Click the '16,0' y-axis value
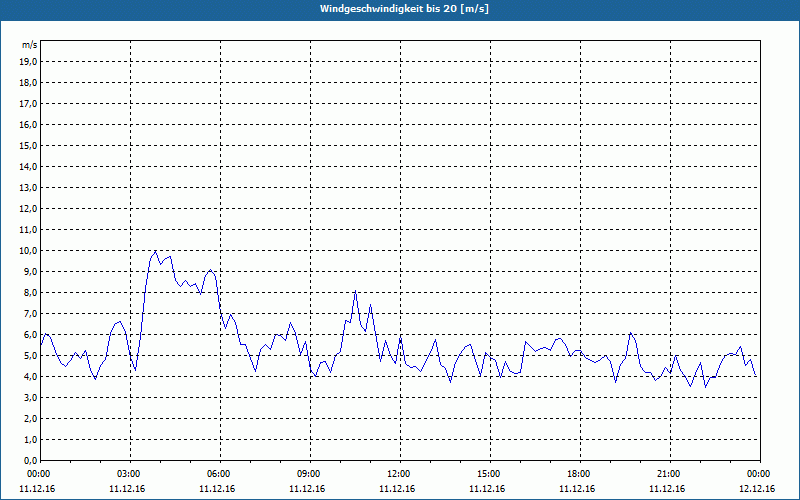Screen dimensions: 800x500 click(x=28, y=124)
